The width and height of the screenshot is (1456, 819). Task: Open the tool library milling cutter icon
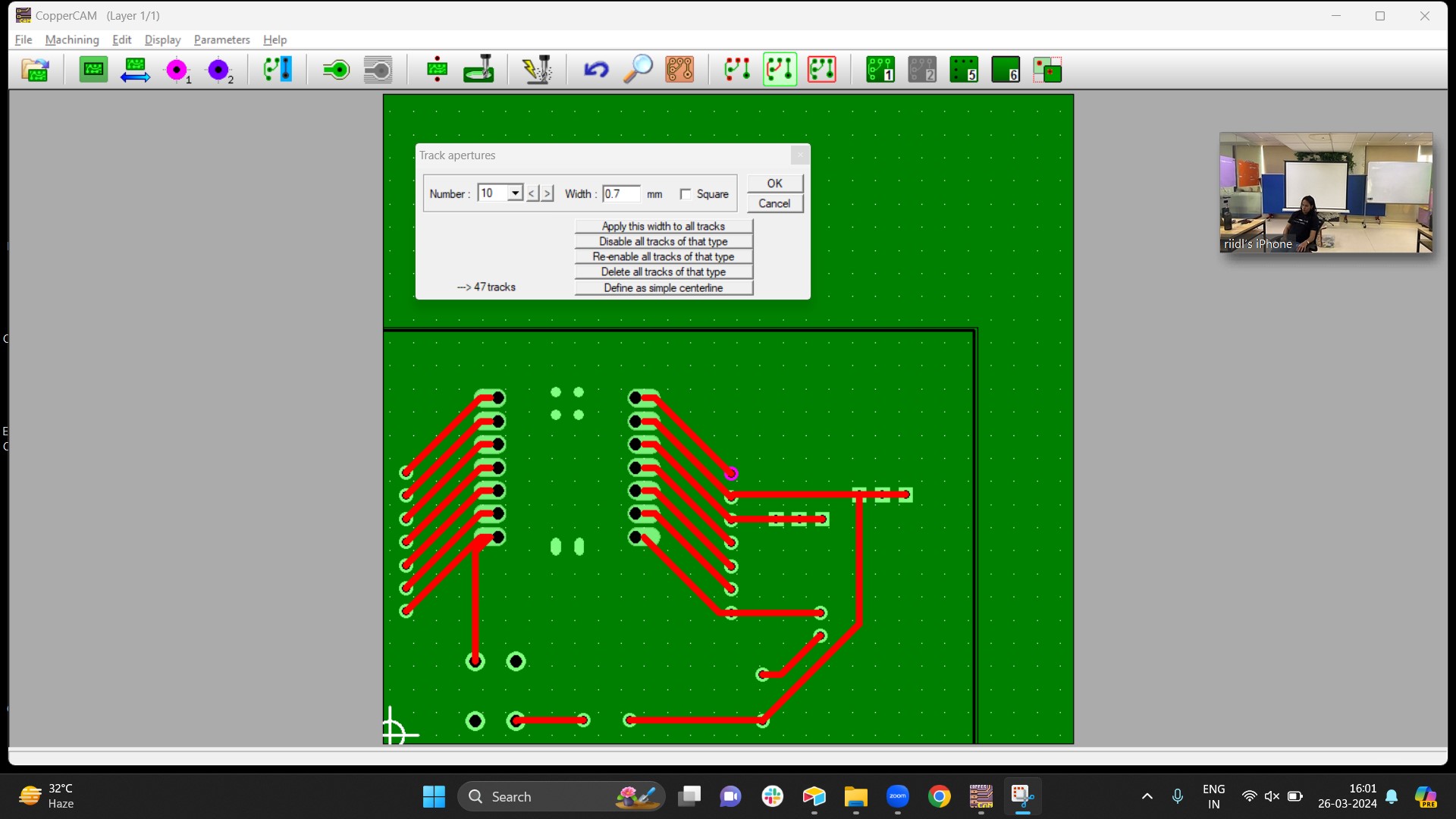479,71
